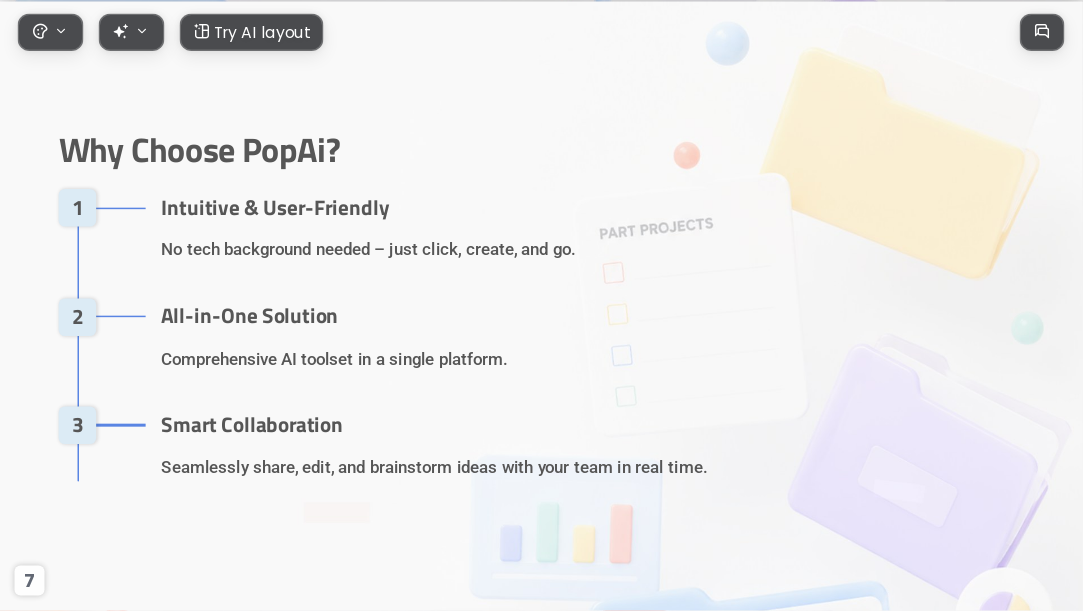Screen dimensions: 1083x611
Task: Select step number 2 box
Action: (x=78, y=317)
